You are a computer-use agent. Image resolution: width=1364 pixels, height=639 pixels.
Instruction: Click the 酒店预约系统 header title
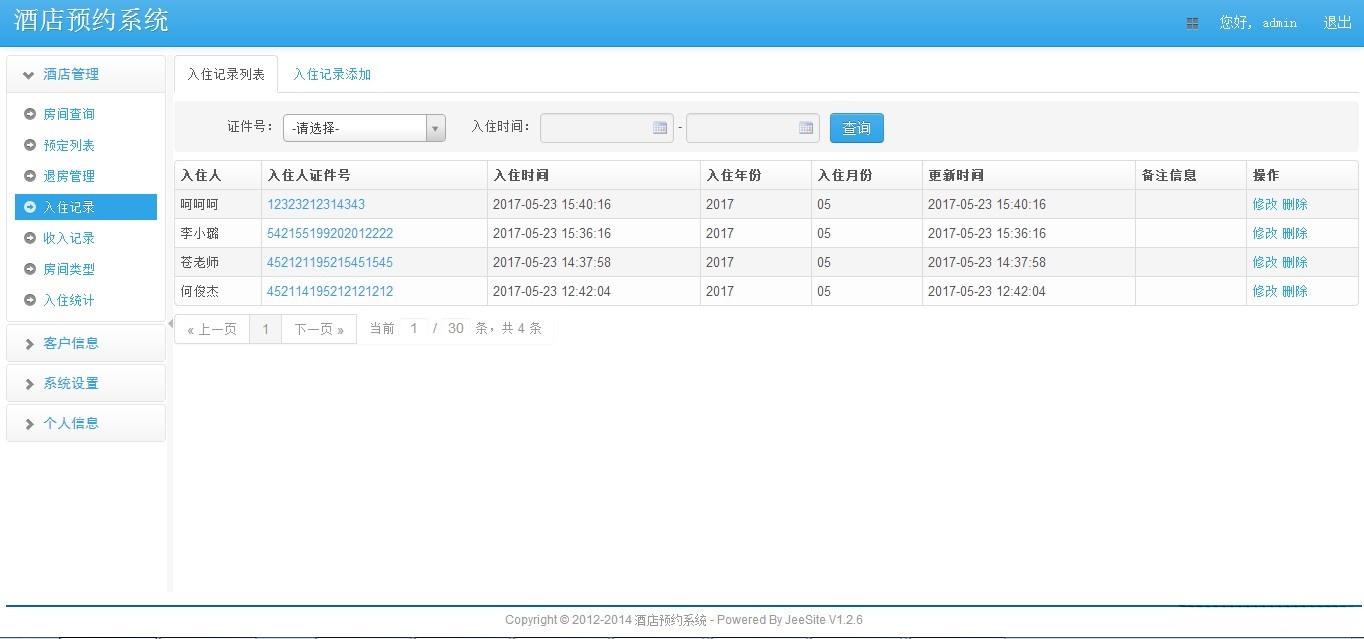click(x=91, y=20)
